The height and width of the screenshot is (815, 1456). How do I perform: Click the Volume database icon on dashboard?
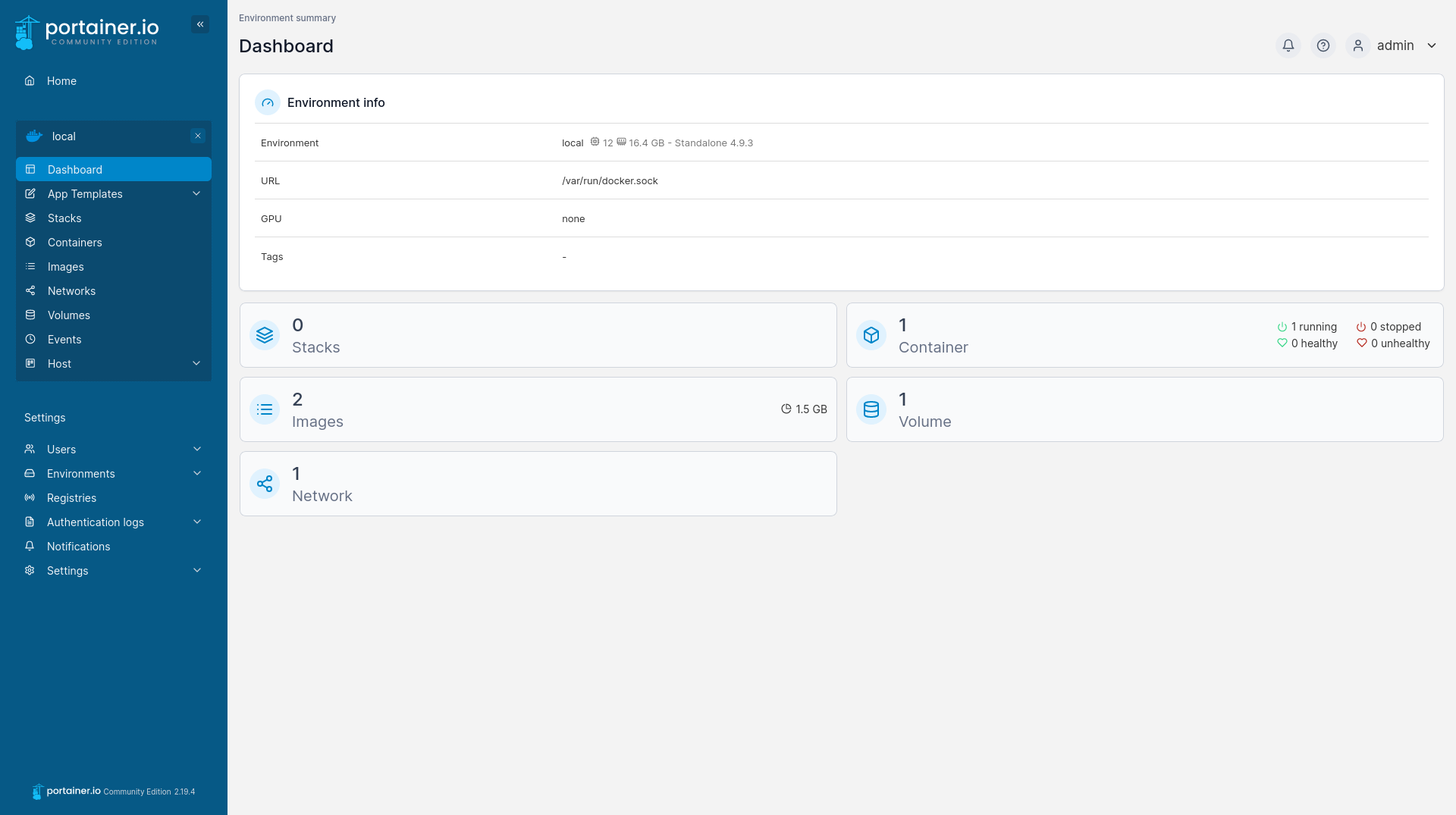coord(871,409)
